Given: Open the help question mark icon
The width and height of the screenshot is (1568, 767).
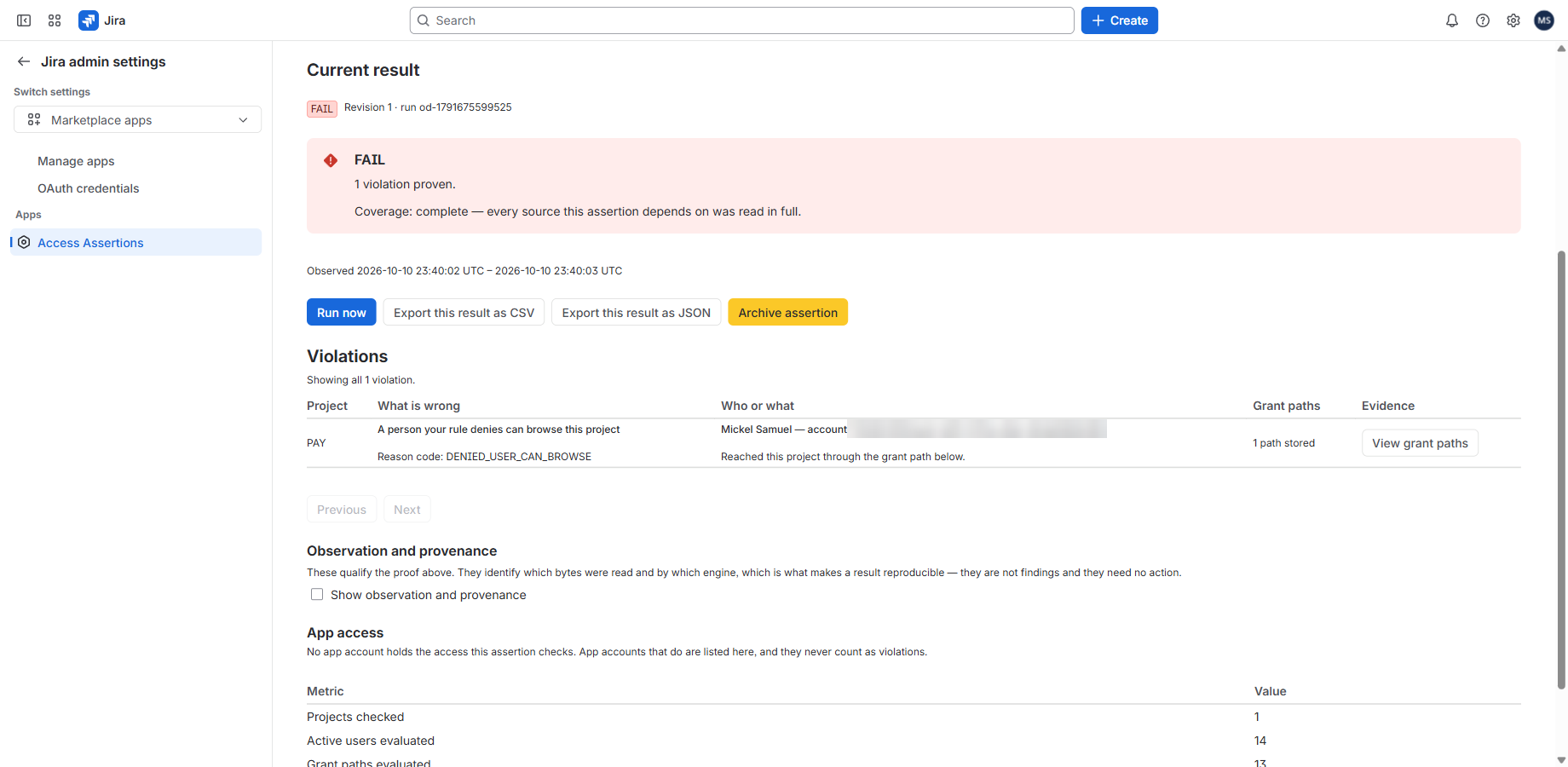Looking at the screenshot, I should (x=1483, y=20).
